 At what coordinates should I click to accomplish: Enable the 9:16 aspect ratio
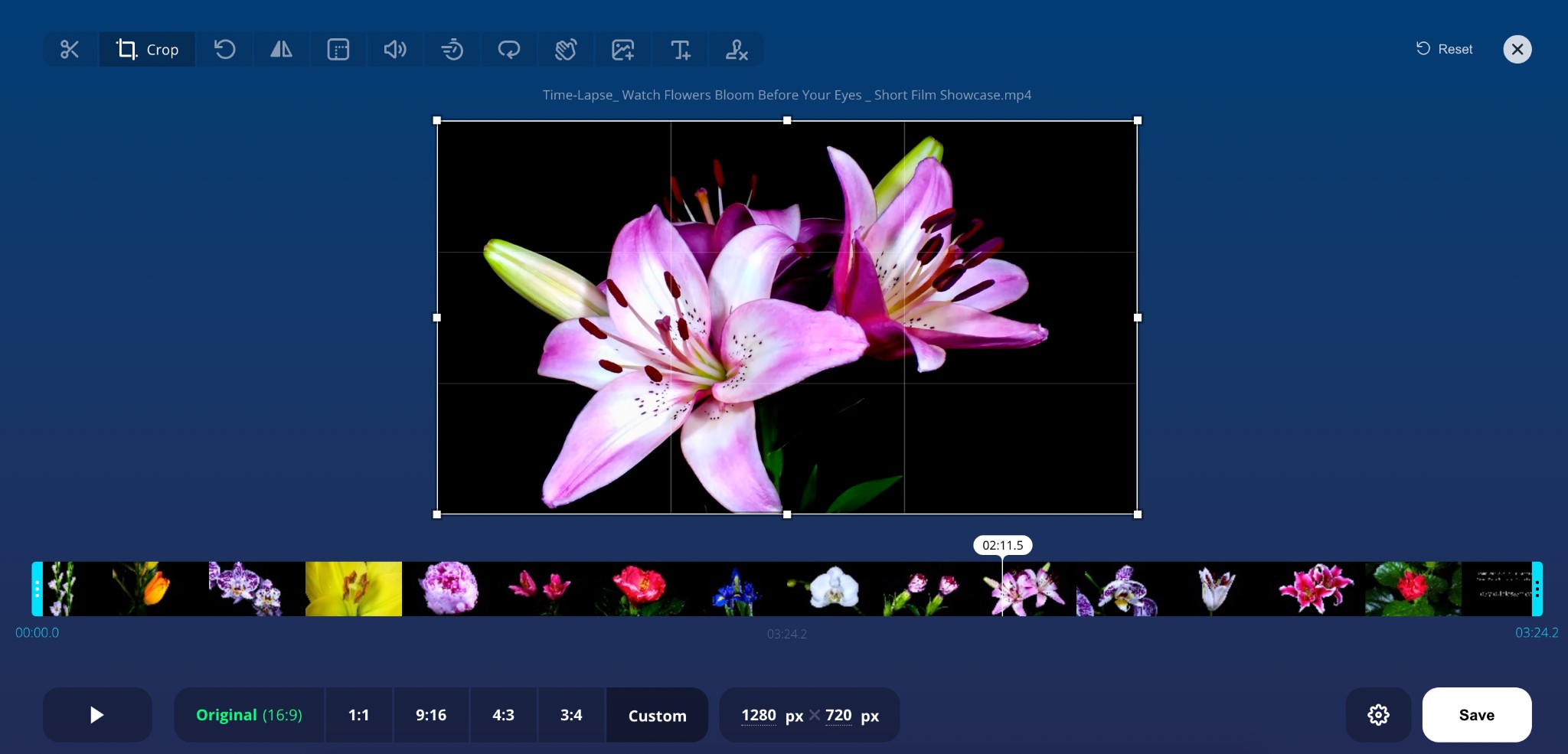(430, 714)
